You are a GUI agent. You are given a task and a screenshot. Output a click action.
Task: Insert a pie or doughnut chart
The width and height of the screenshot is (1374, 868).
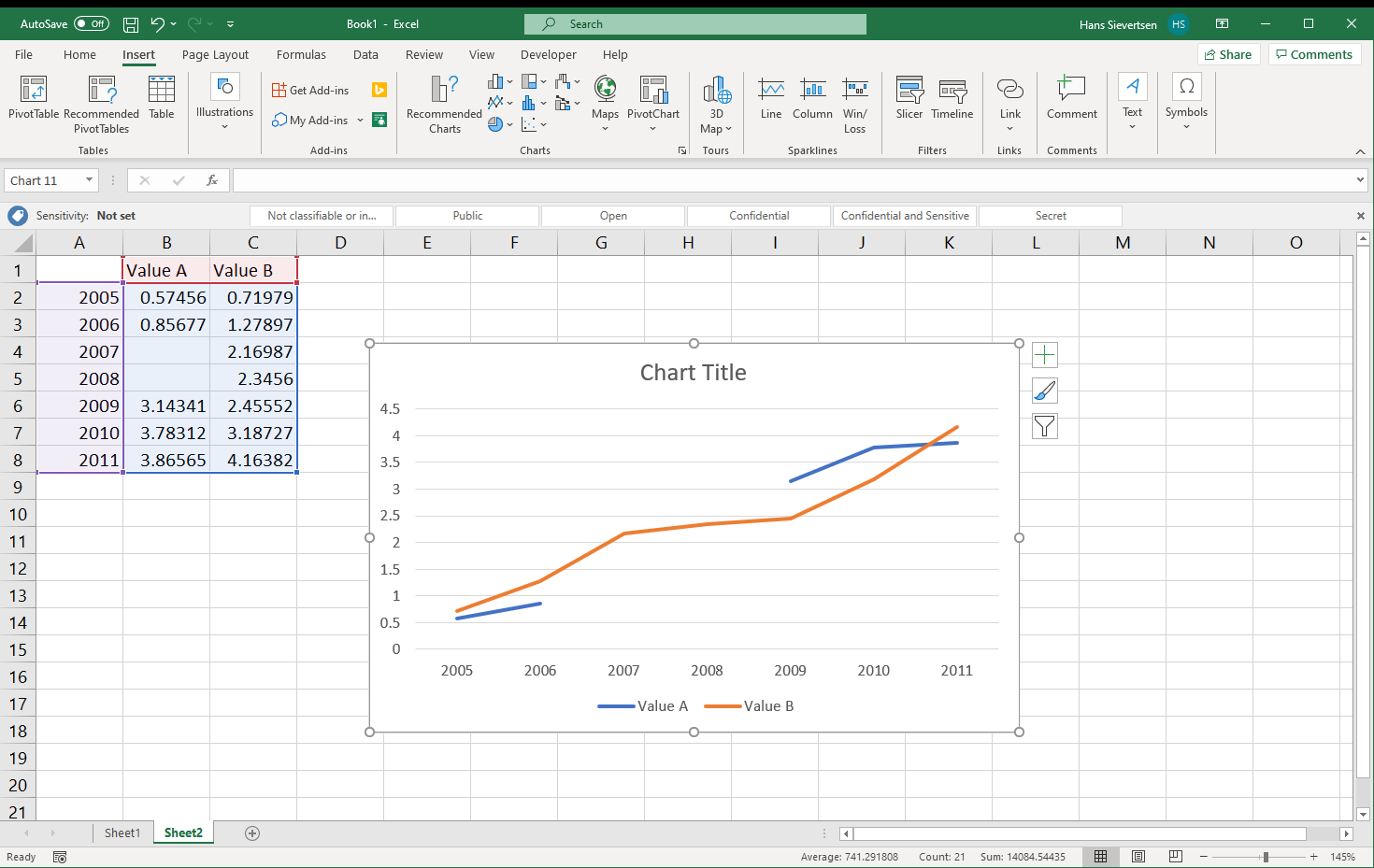(x=500, y=123)
